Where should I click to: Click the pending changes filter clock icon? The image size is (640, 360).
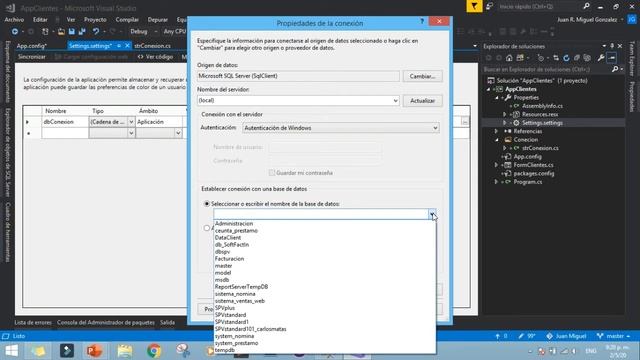click(x=540, y=58)
